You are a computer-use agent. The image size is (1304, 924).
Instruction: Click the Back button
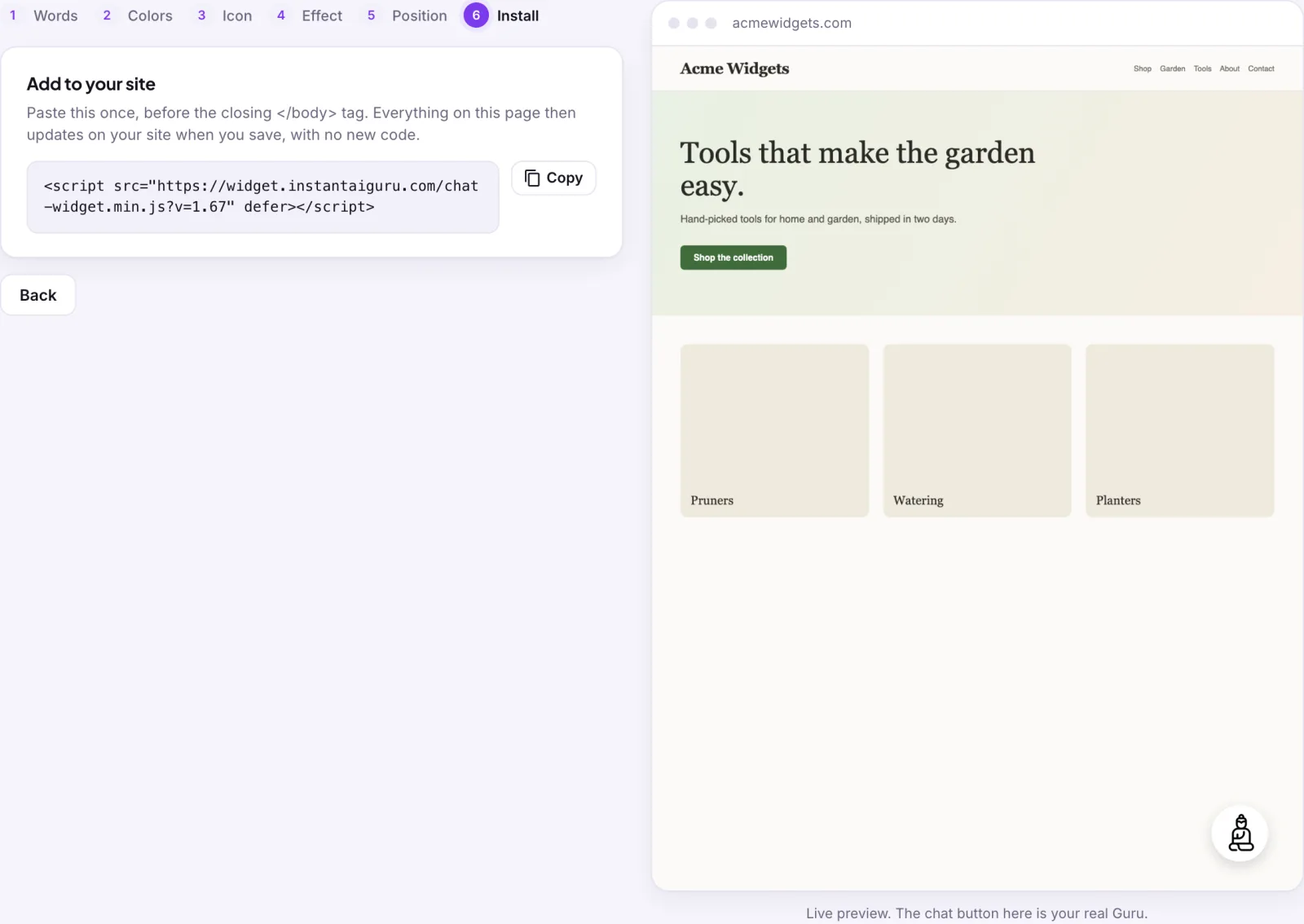[x=38, y=295]
